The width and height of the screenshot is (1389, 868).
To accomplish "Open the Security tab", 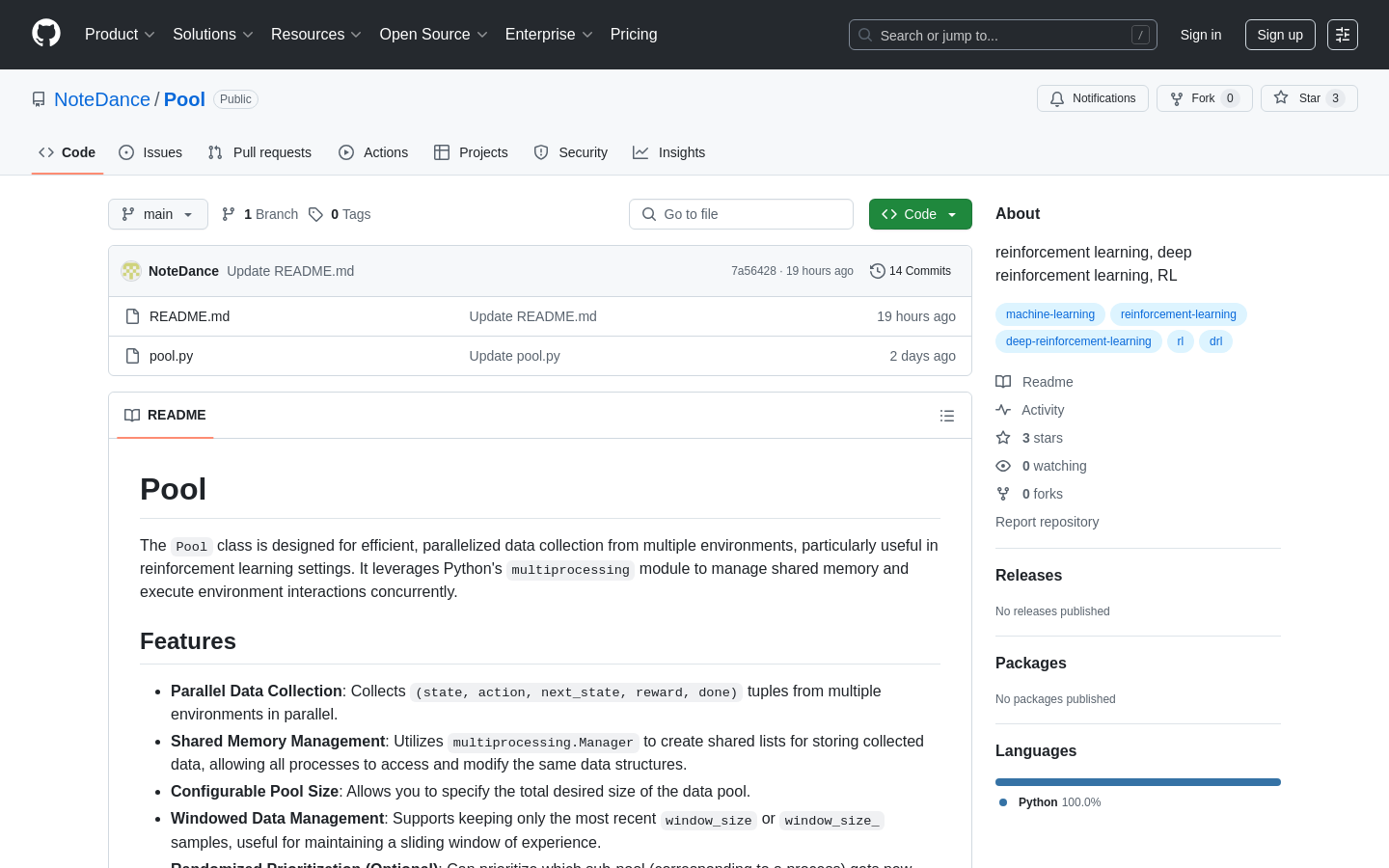I will point(571,152).
